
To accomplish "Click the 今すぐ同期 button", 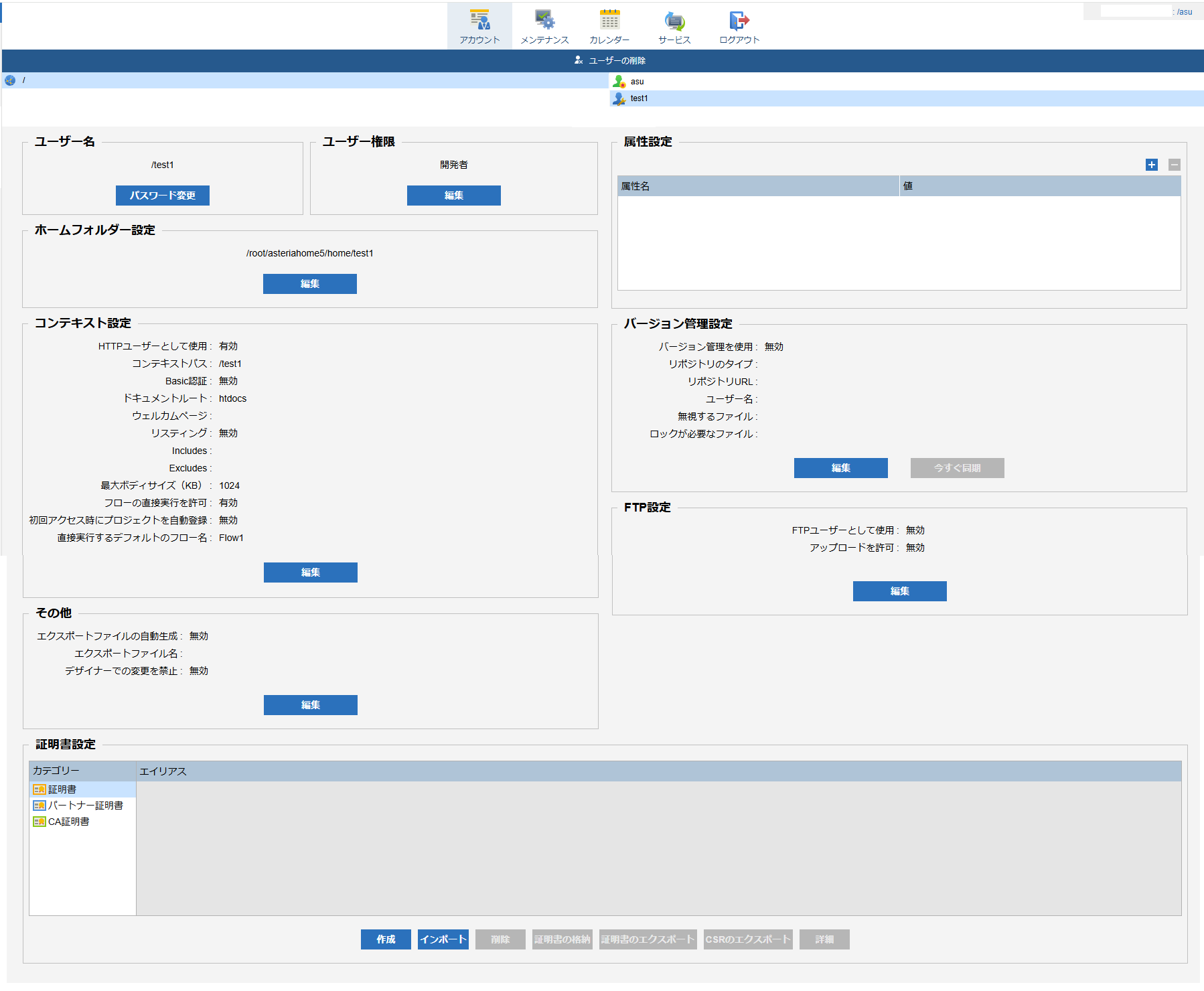I will point(958,468).
